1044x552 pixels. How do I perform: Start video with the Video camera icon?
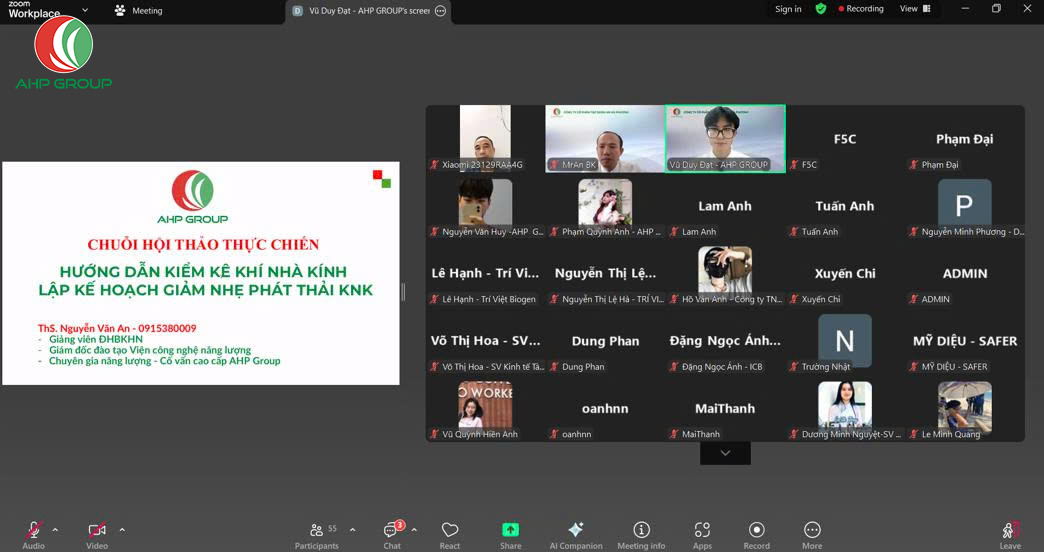(x=97, y=530)
